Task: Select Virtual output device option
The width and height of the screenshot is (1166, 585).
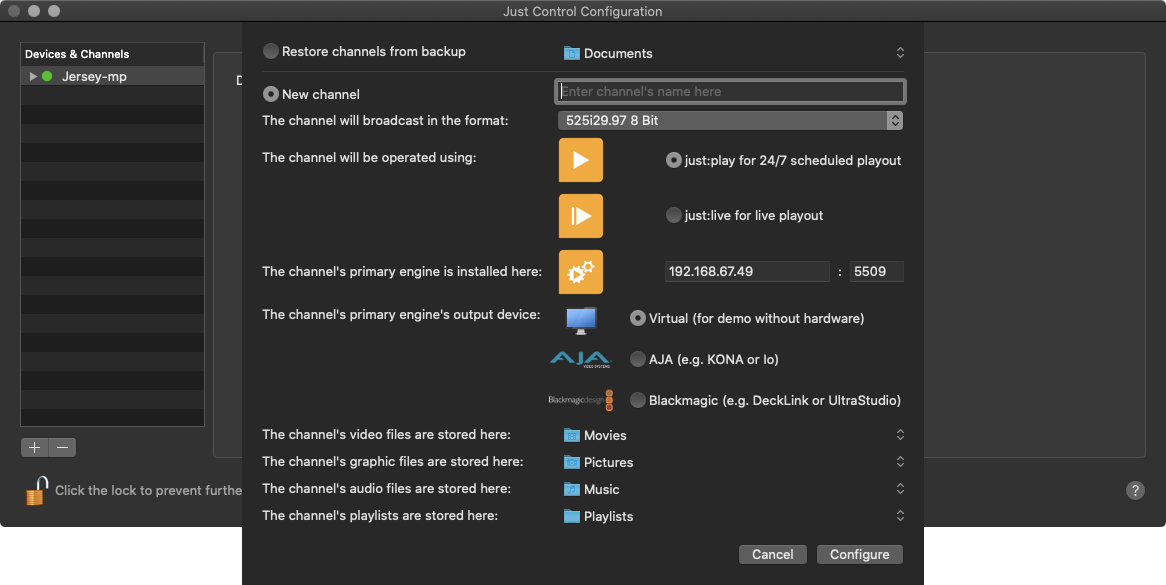Action: point(637,318)
